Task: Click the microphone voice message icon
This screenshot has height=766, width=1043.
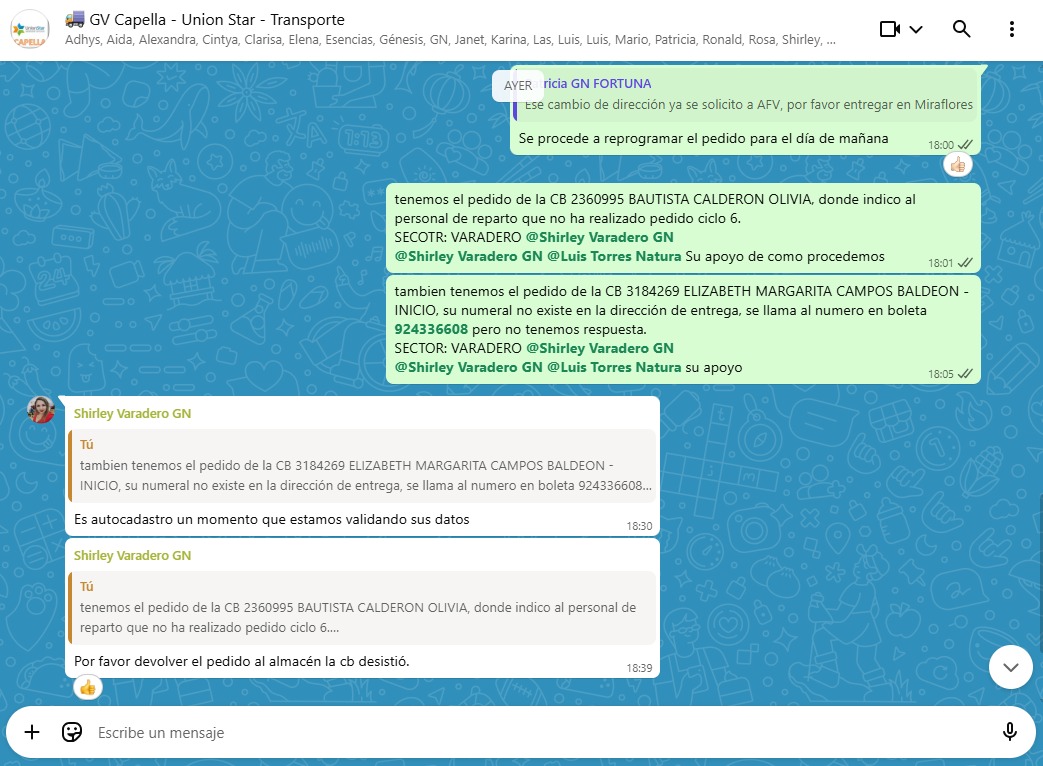Action: [1010, 732]
